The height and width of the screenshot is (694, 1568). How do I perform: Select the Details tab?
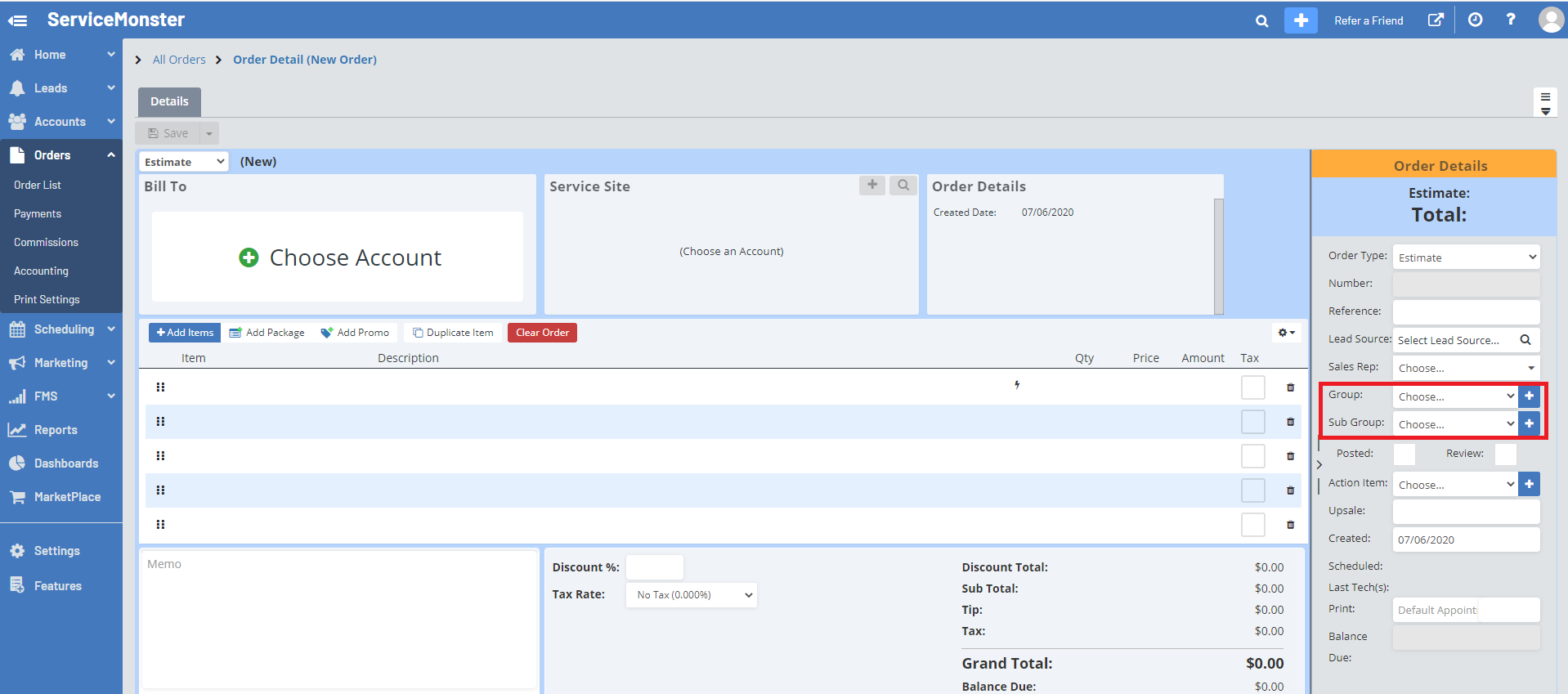(169, 101)
